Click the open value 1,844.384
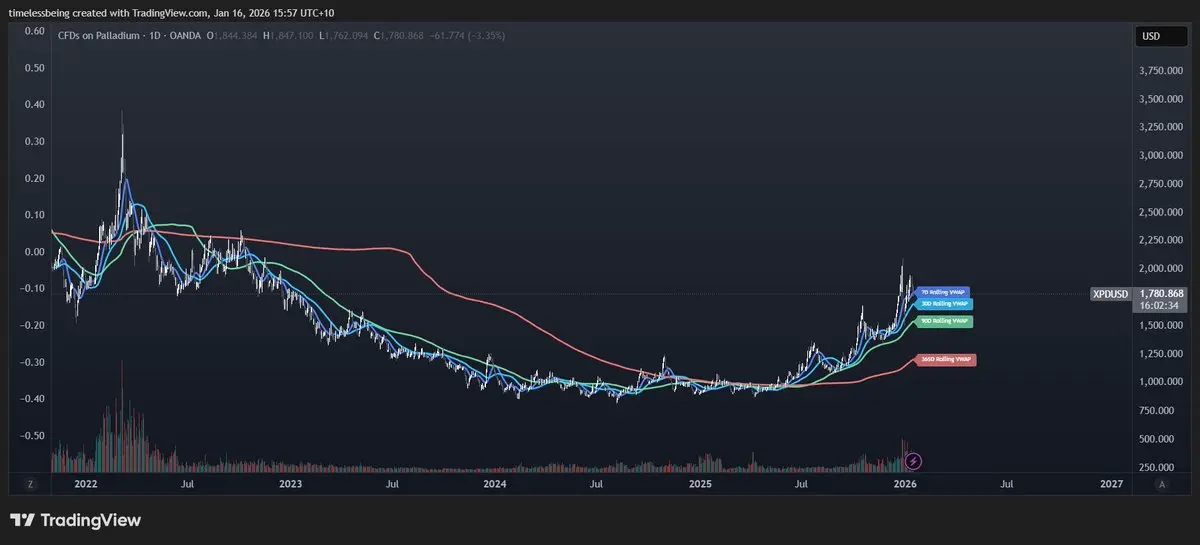Viewport: 1200px width, 545px height. (x=235, y=36)
